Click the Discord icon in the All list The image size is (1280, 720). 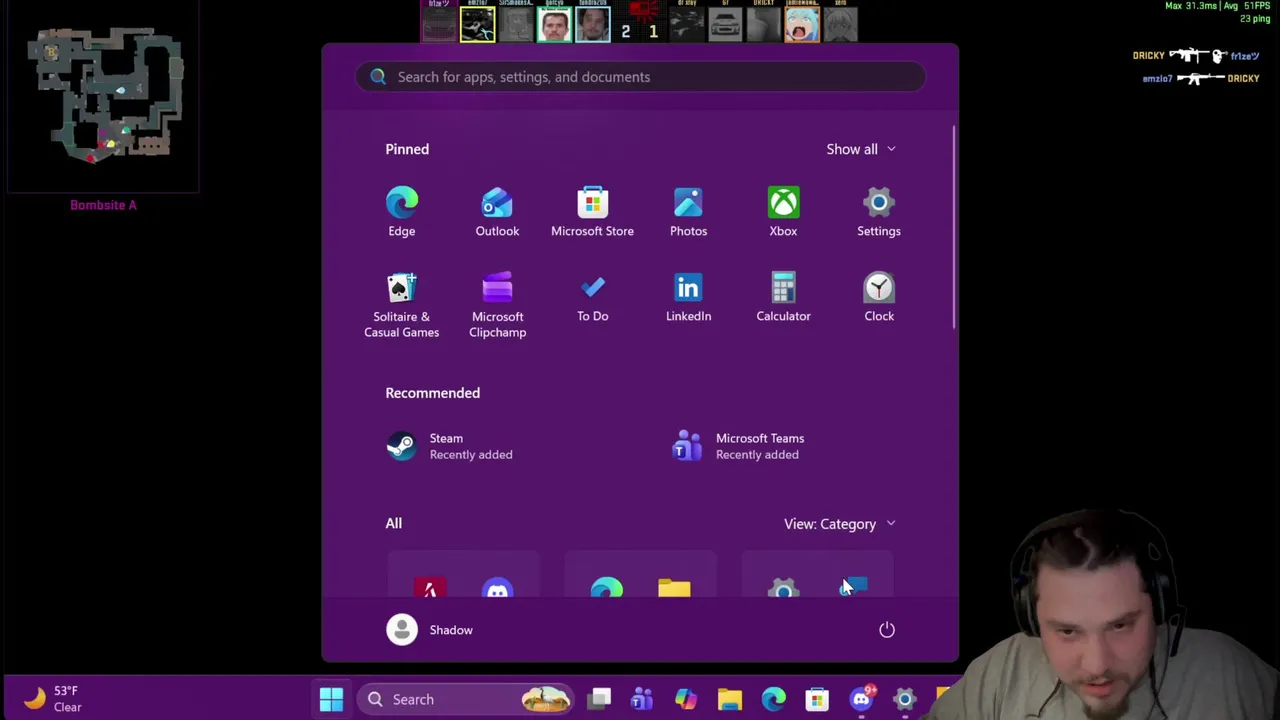[x=497, y=588]
